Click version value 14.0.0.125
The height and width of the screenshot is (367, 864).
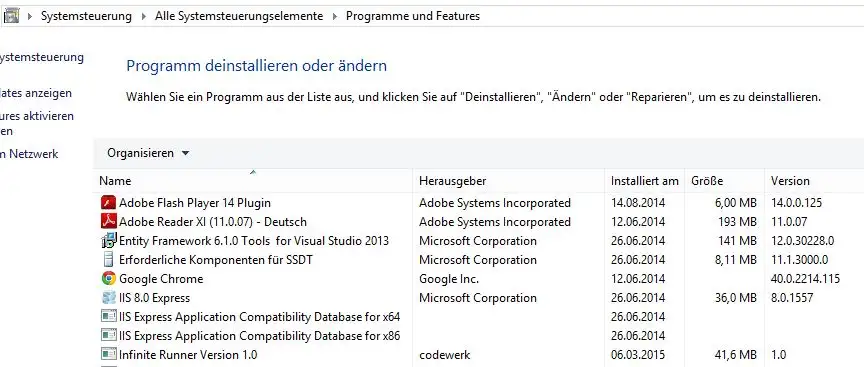796,203
